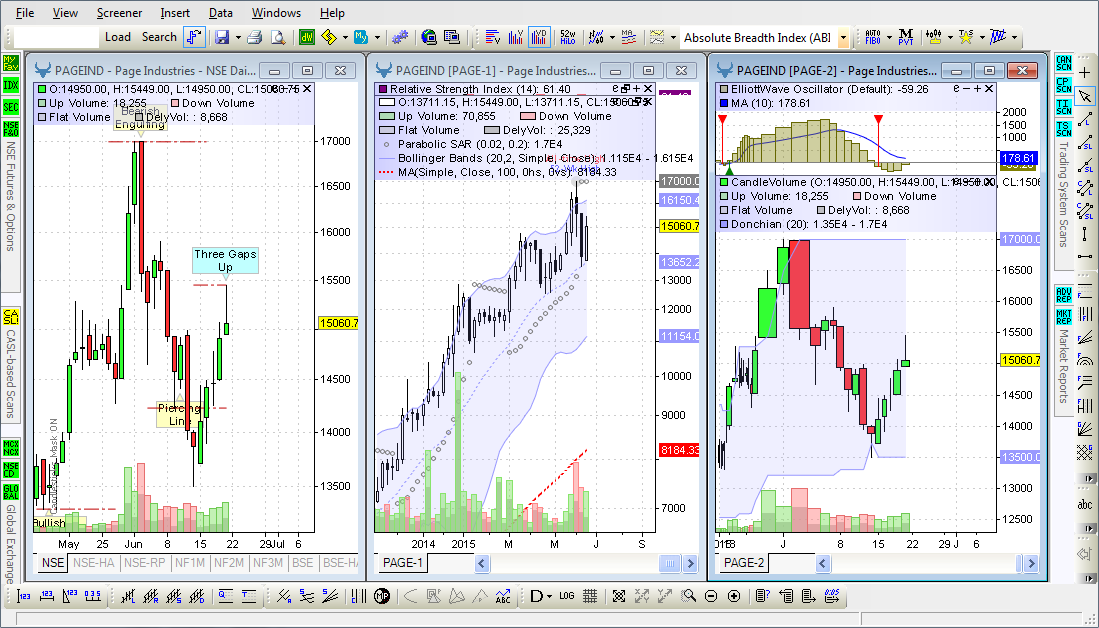
Task: Open the Insert menu
Action: point(175,13)
